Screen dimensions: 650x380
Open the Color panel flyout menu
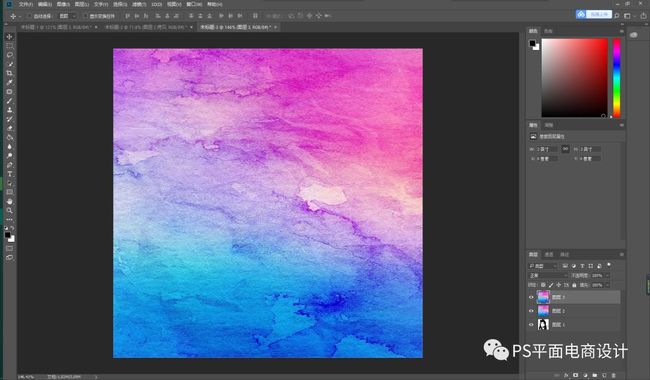[x=621, y=31]
